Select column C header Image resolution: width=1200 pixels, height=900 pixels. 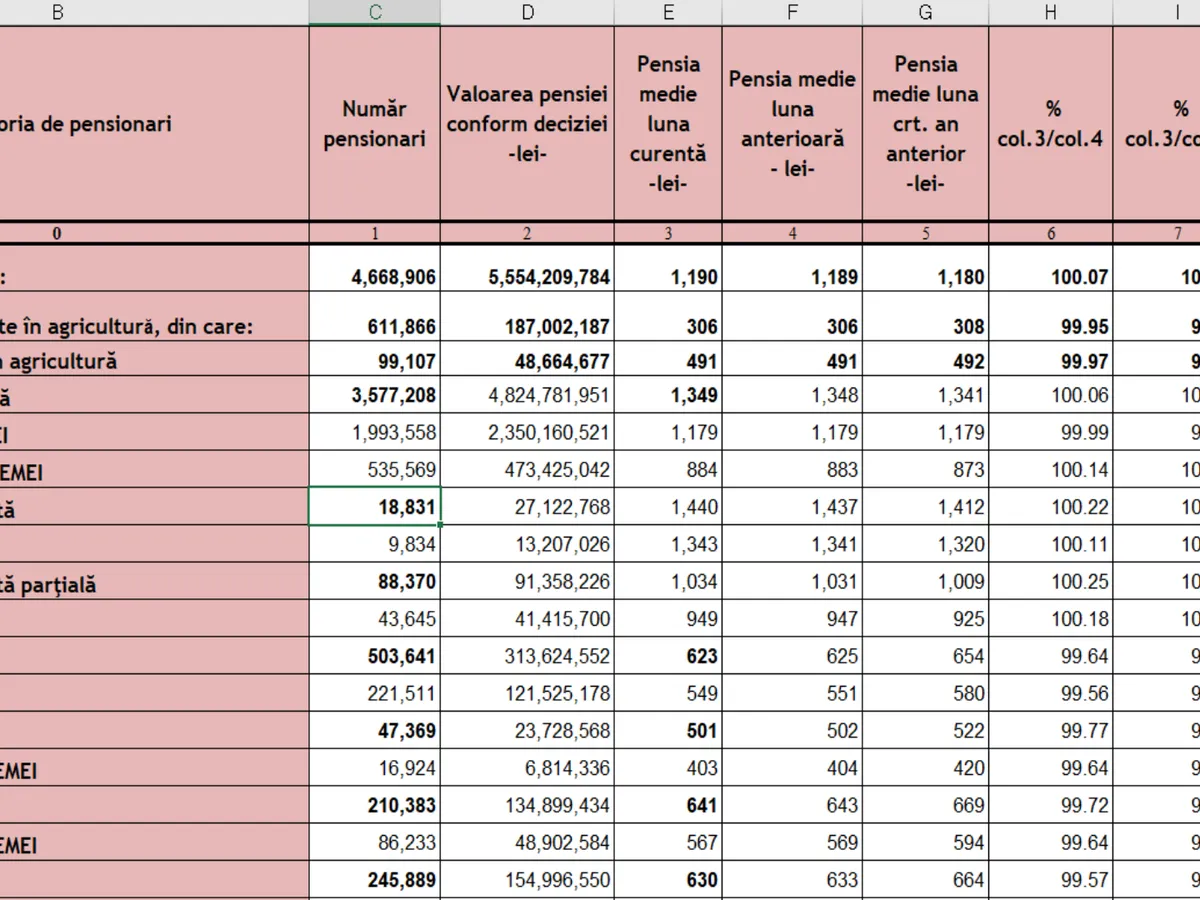coord(374,12)
